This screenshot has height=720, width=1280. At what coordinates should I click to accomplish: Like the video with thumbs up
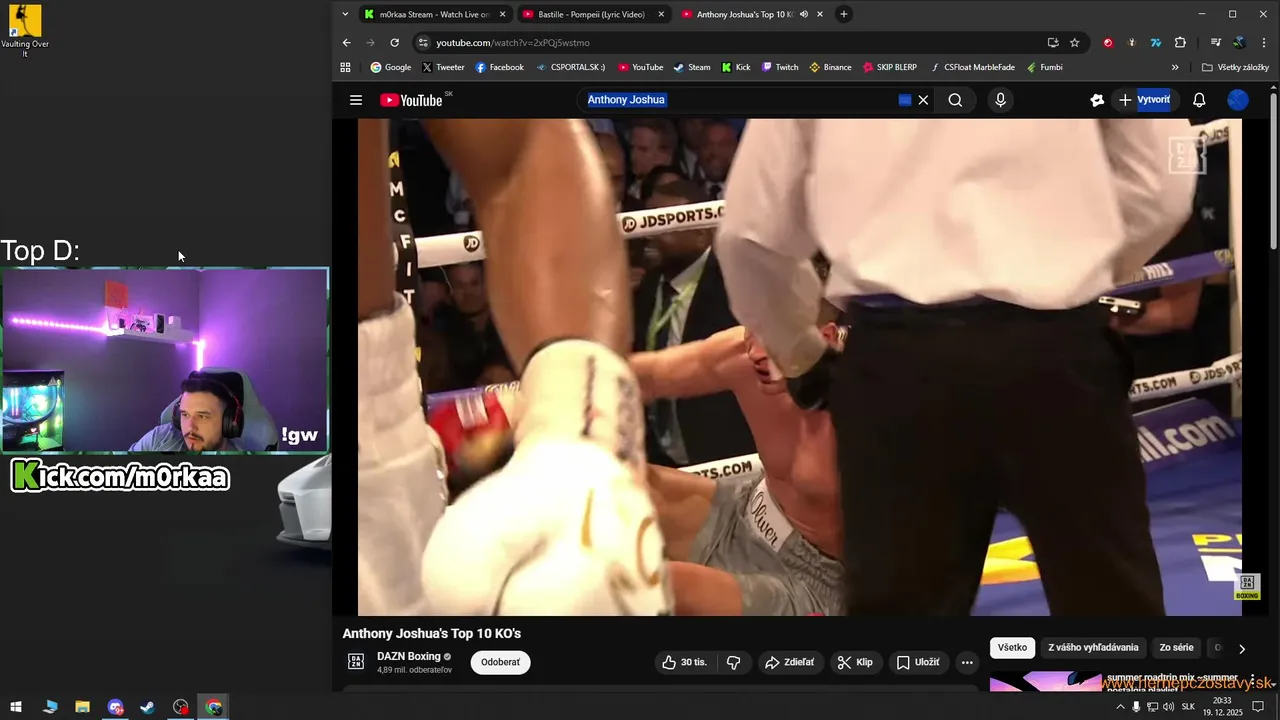tap(685, 662)
